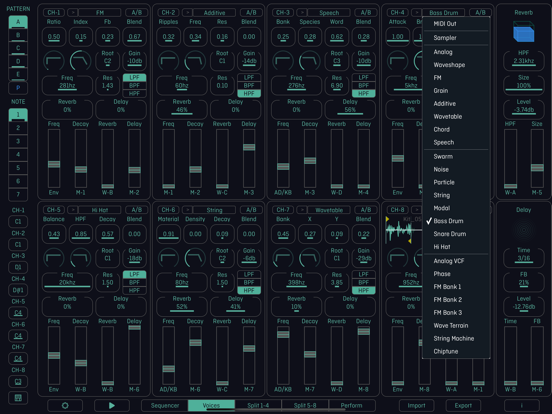Select pattern B

tap(18, 35)
